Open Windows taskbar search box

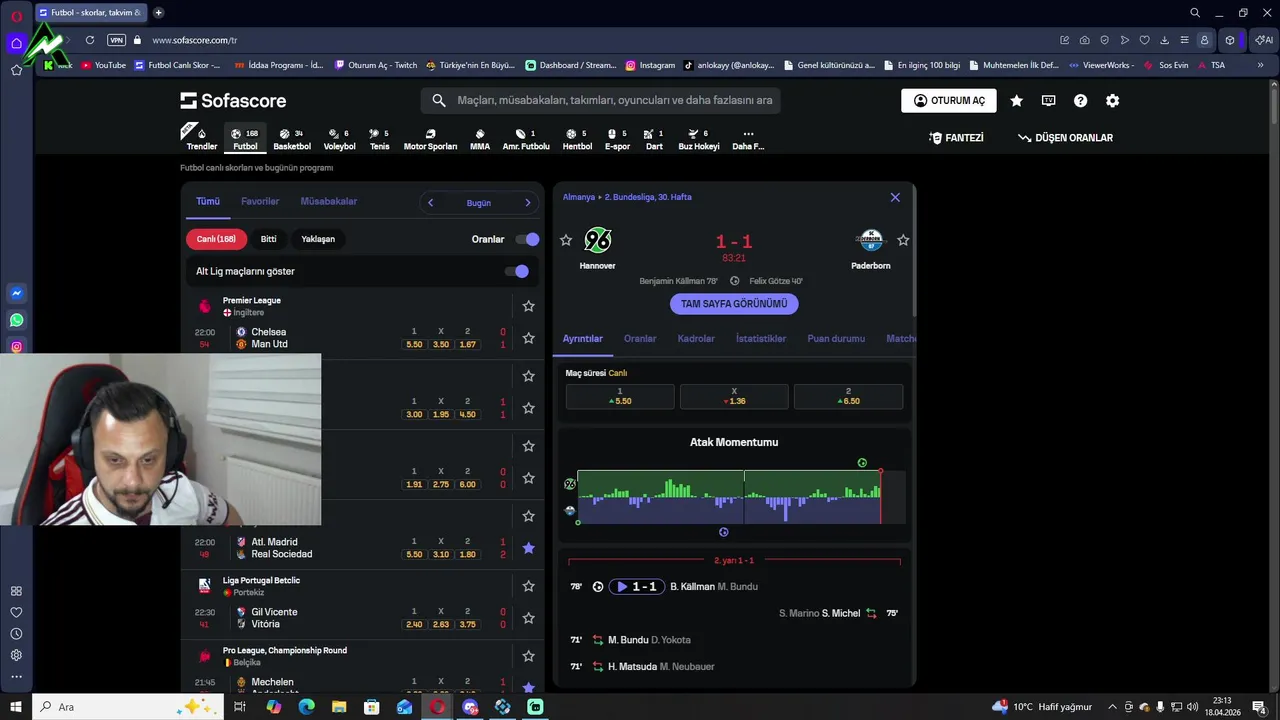(128, 707)
